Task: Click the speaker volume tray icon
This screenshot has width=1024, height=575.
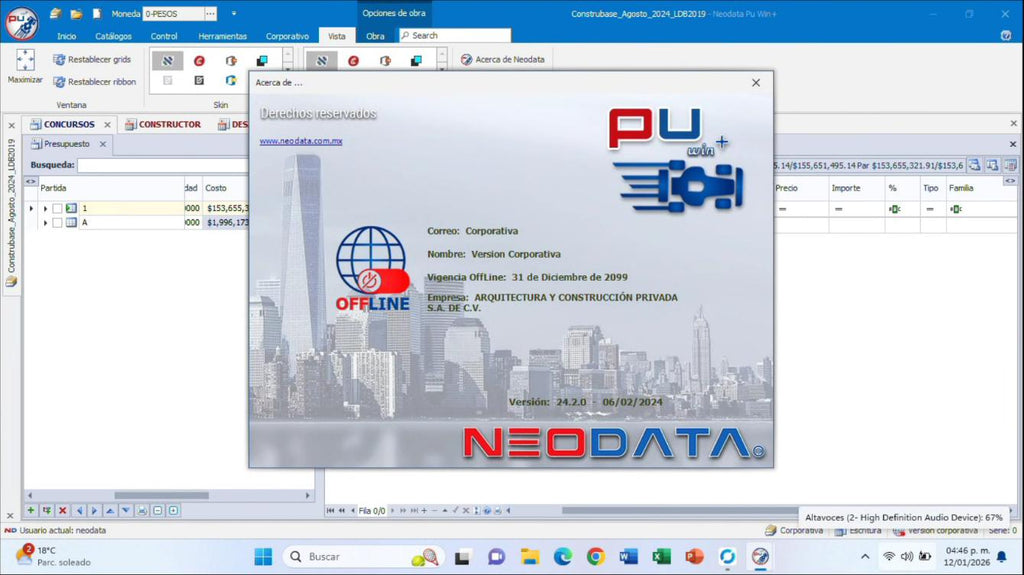Action: (906, 557)
